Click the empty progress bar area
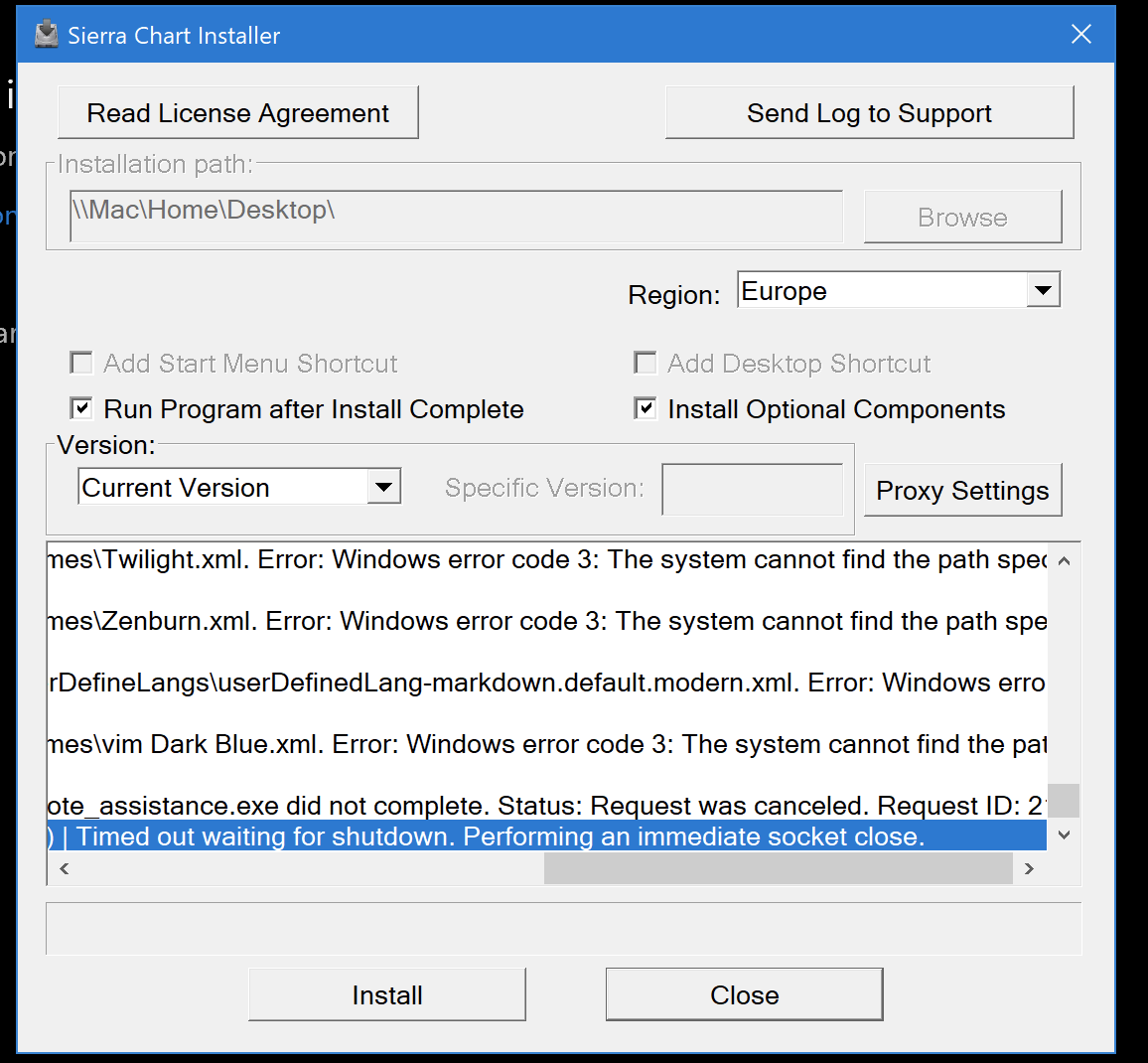 tap(564, 929)
